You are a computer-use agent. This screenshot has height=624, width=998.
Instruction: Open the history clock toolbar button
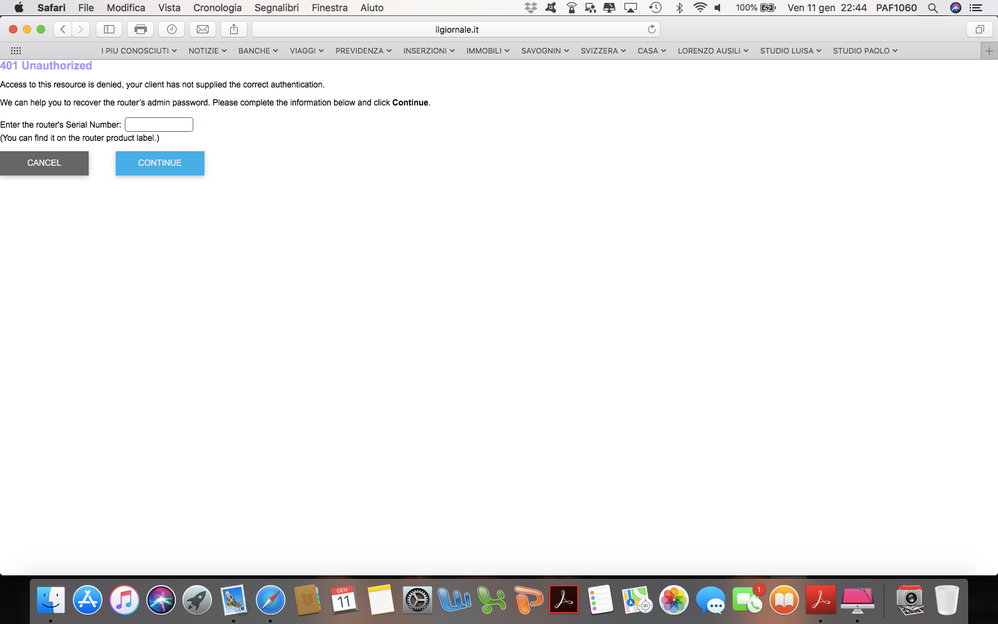pyautogui.click(x=171, y=29)
